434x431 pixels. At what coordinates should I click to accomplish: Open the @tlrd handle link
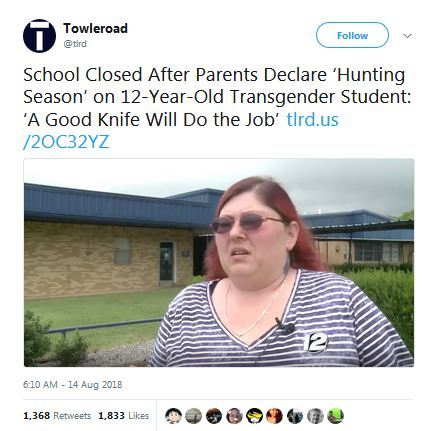(x=75, y=44)
